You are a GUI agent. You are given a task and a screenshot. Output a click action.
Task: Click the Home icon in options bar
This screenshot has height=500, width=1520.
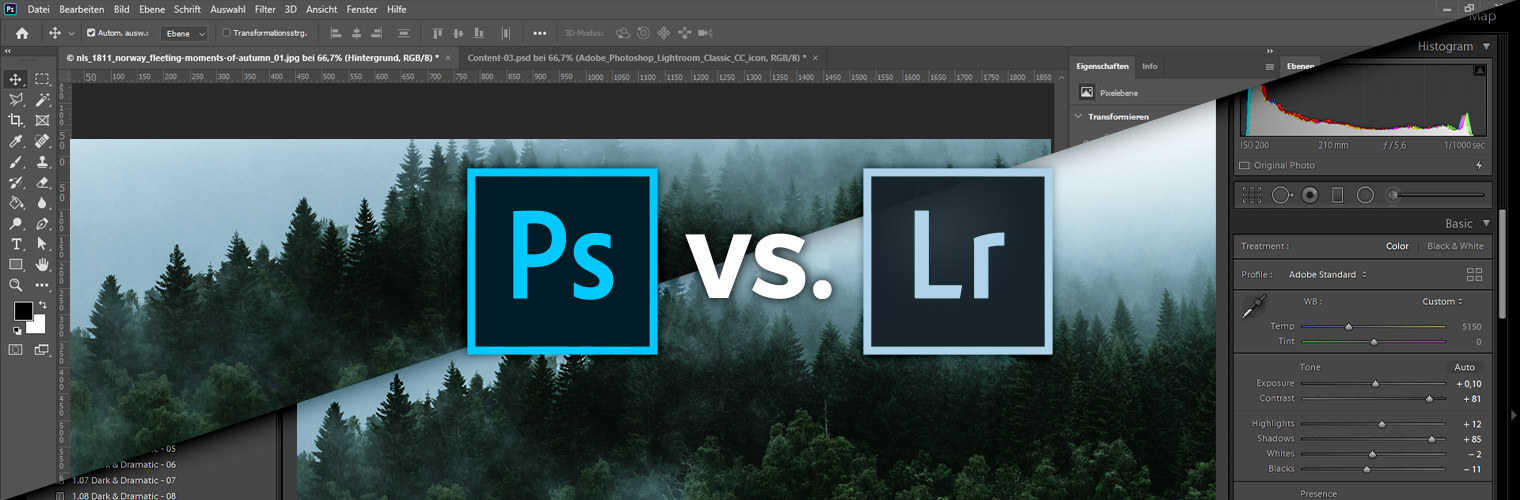click(22, 33)
